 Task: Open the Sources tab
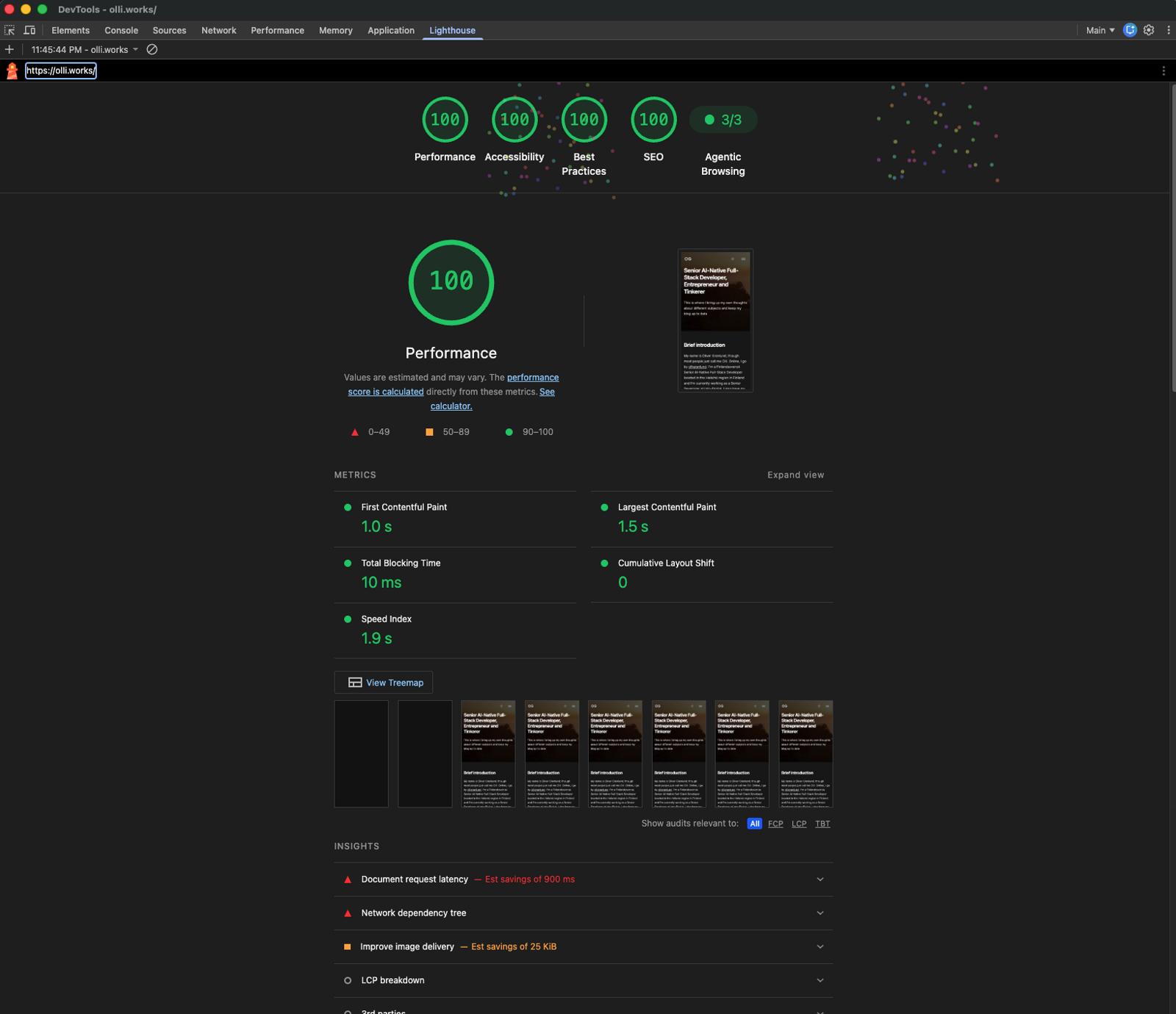coord(169,30)
